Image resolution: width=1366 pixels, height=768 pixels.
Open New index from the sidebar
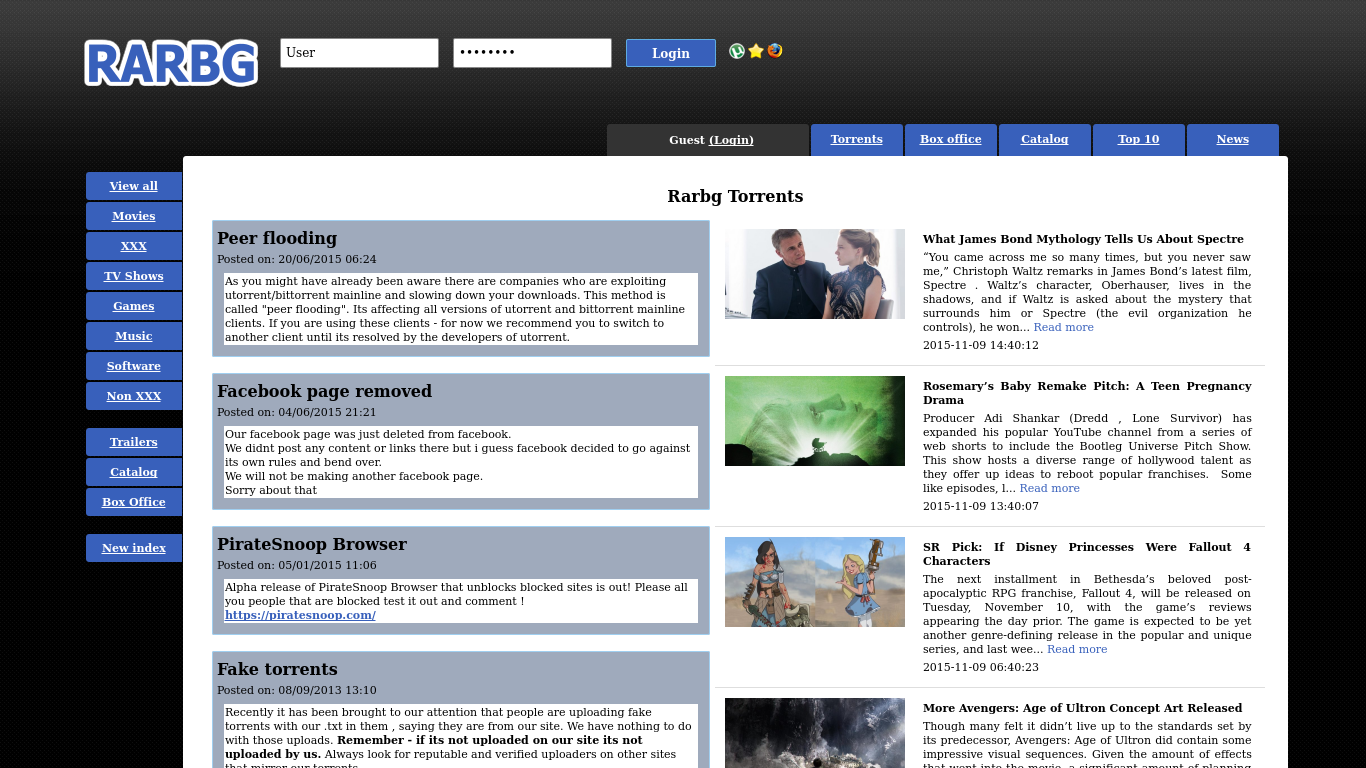coord(134,548)
